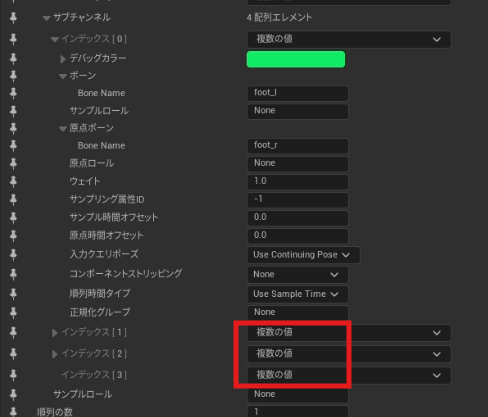Toggle pin icon next to デバッグカラー
Image resolution: width=488 pixels, height=417 pixels.
(x=13, y=59)
